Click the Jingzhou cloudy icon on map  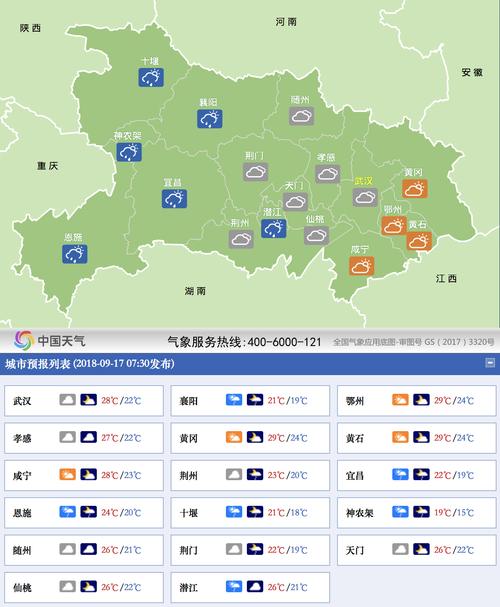point(241,239)
